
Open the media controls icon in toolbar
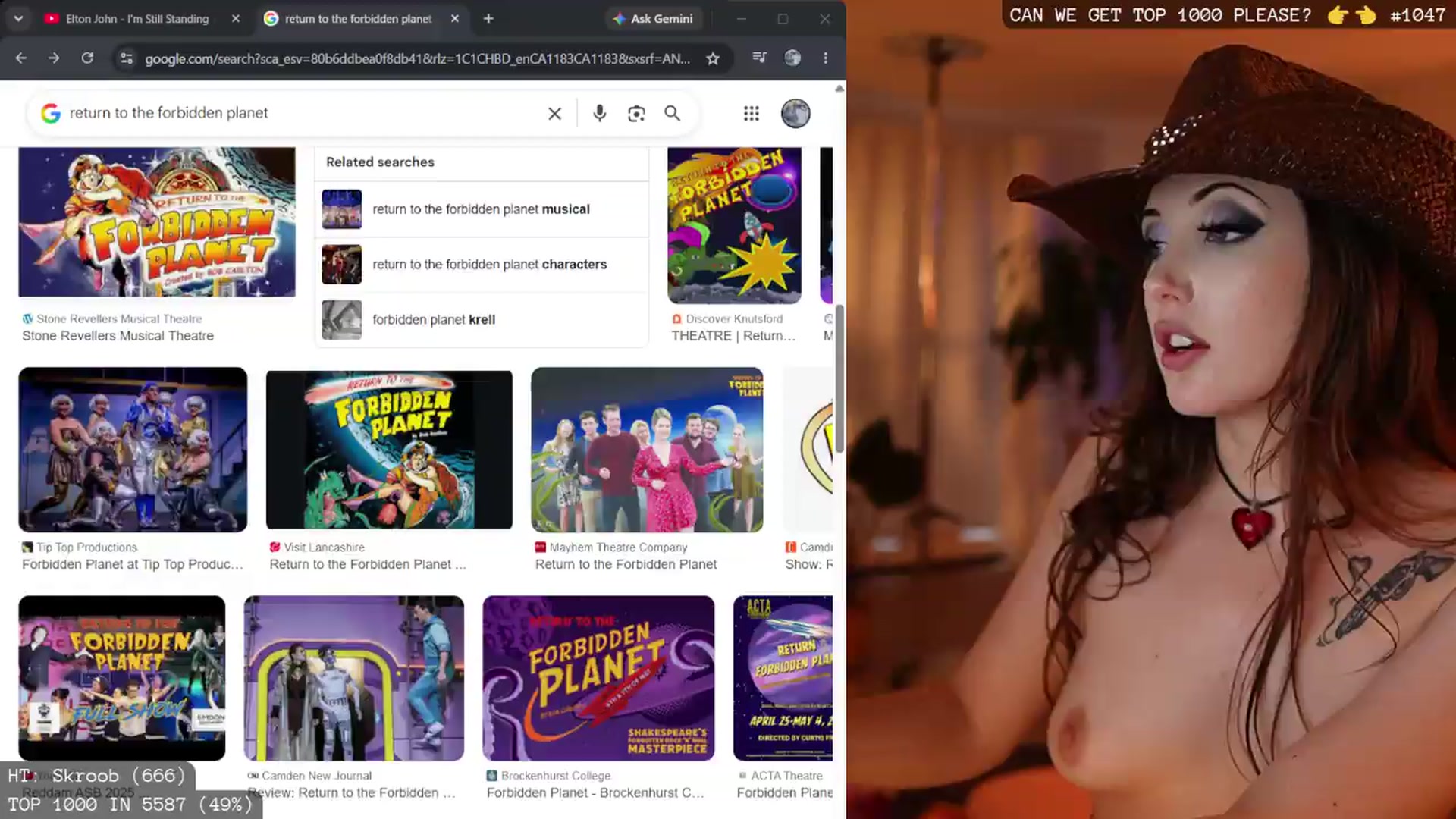pos(759,58)
